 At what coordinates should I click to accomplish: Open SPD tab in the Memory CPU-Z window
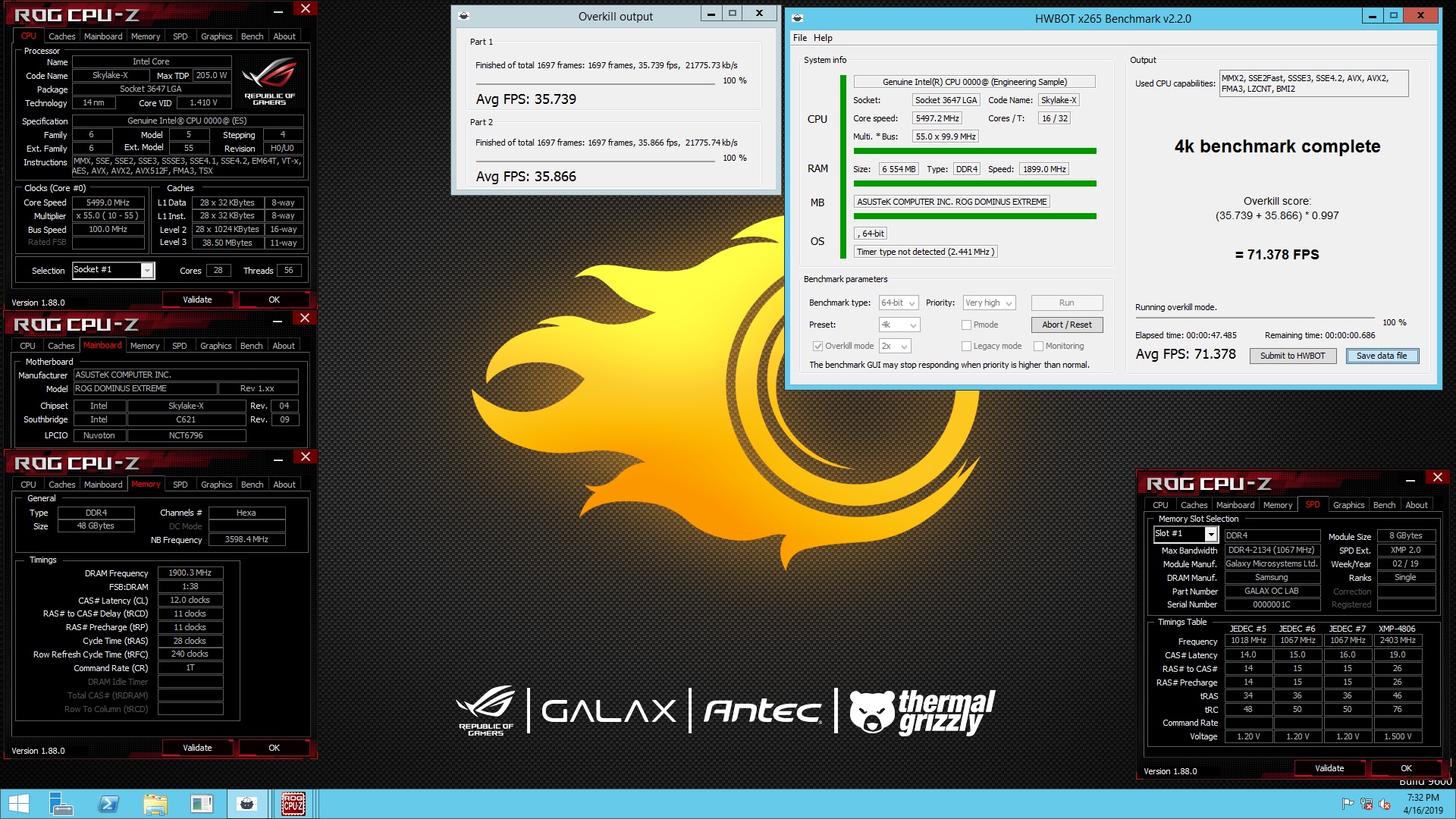180,485
